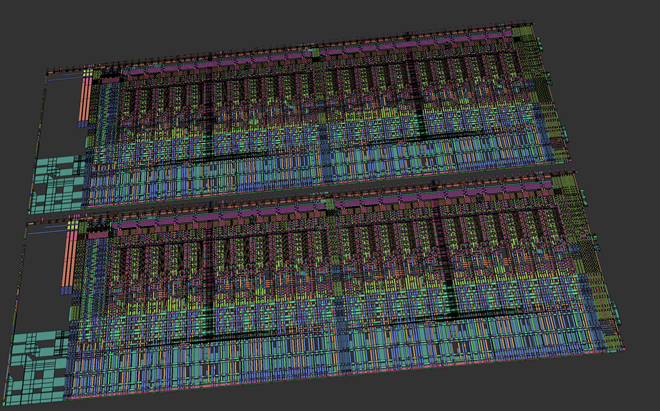This screenshot has height=411, width=660.
Task: Click the top-right corner of the upper chip
Action: [x=537, y=24]
